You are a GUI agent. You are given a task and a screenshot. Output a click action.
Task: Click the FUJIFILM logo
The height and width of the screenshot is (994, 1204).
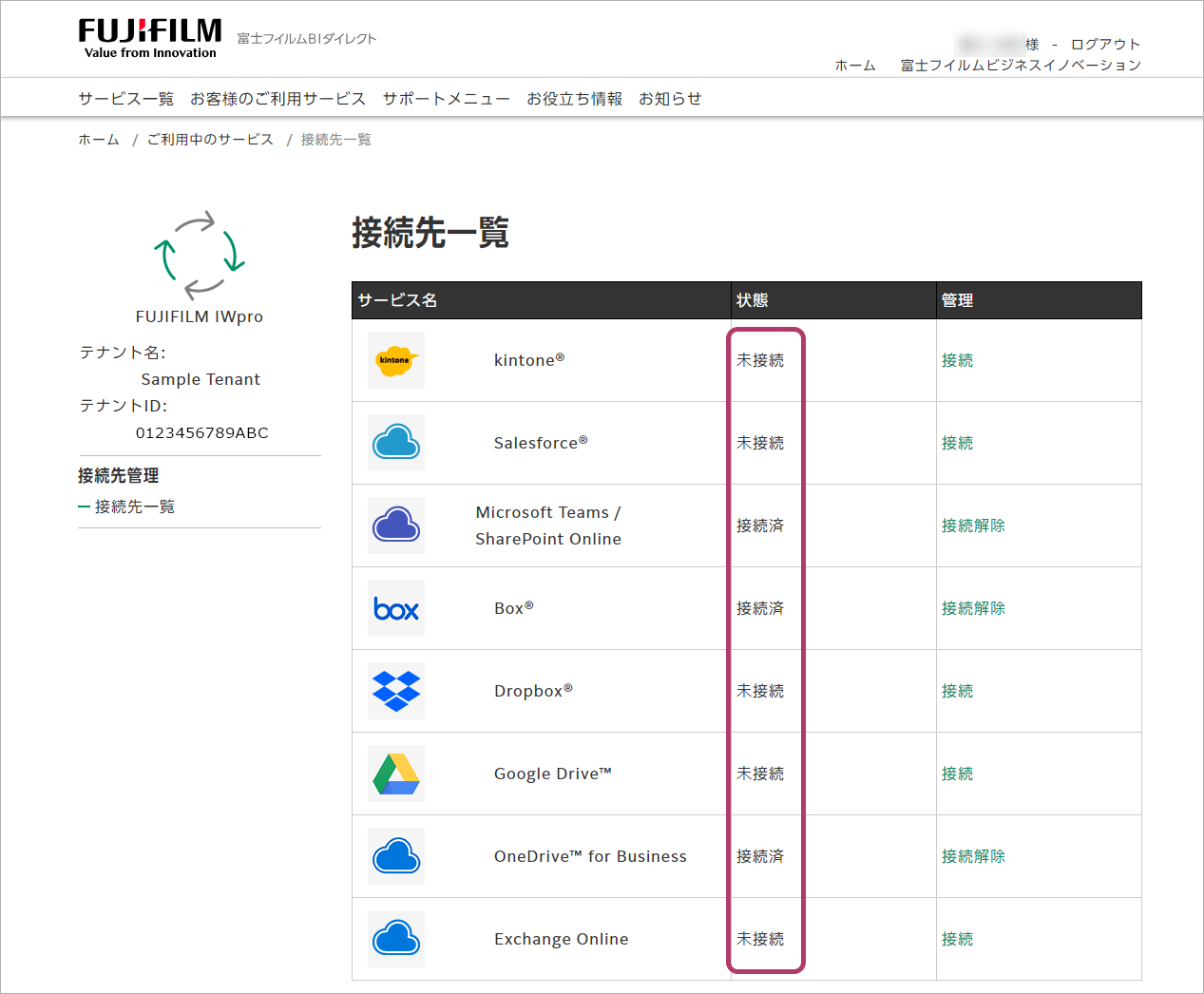coord(150,38)
